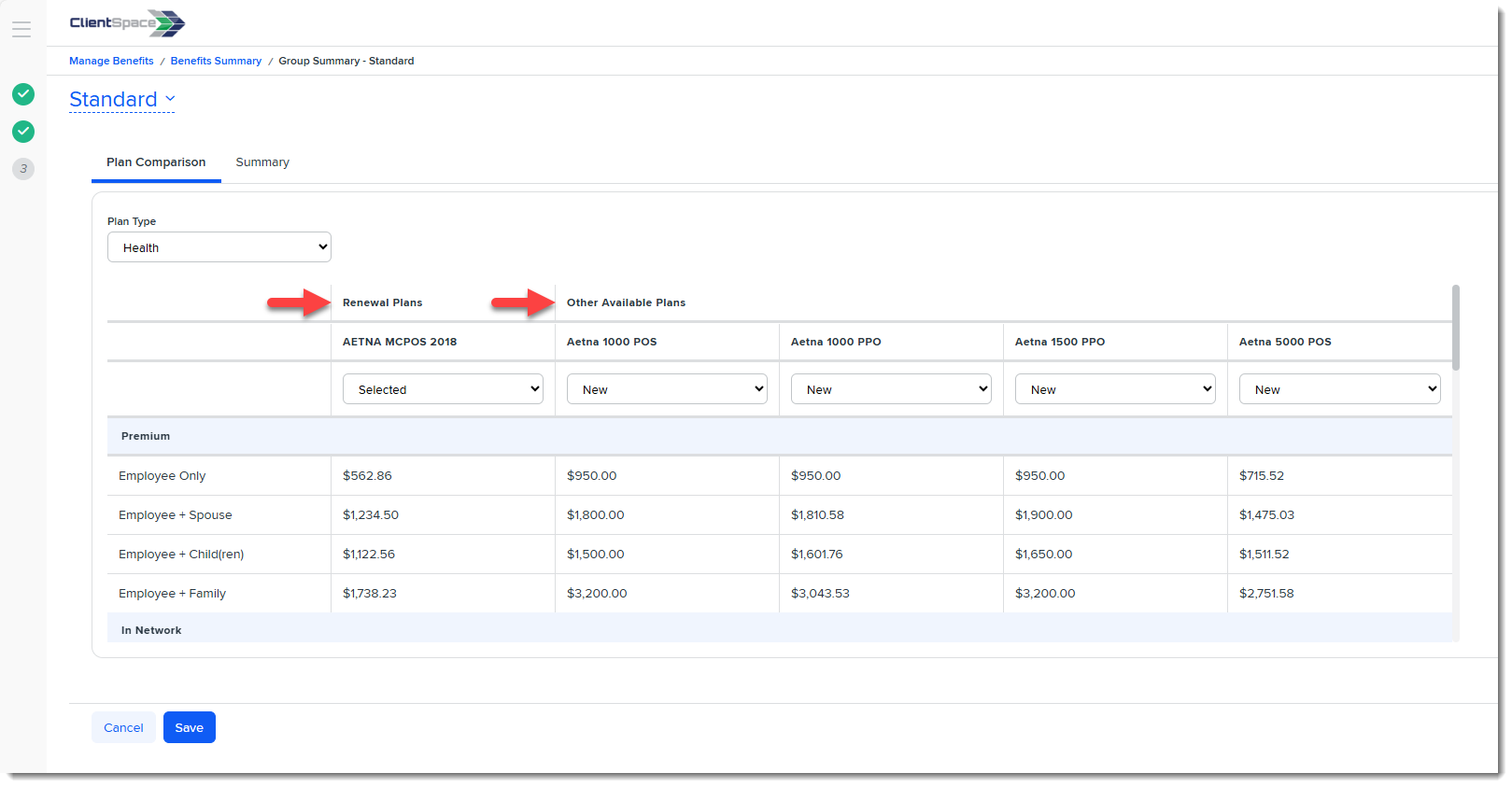Open status dropdown for Aetna 1000 PPO
This screenshot has height=787, width=1512.
(x=891, y=389)
